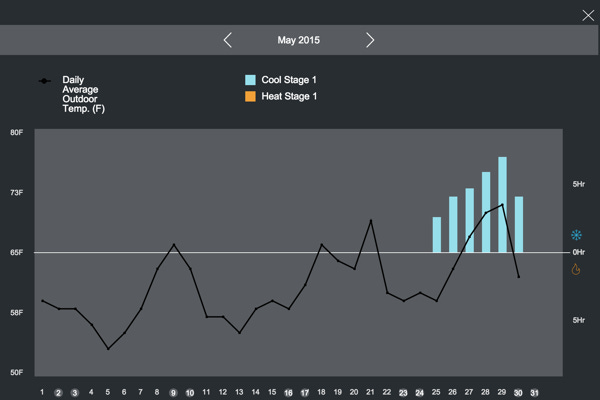The height and width of the screenshot is (400, 600).
Task: Select highlighted day 10 on the date axis
Action: 190,393
